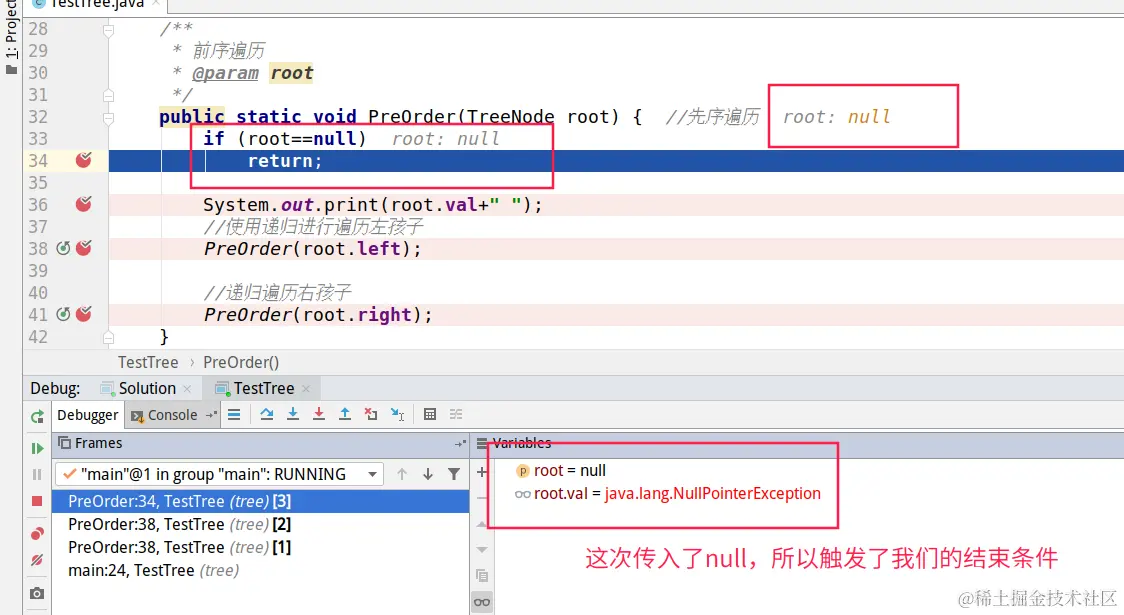This screenshot has width=1124, height=615.
Task: Click the camera thread dump icon
Action: [37, 593]
